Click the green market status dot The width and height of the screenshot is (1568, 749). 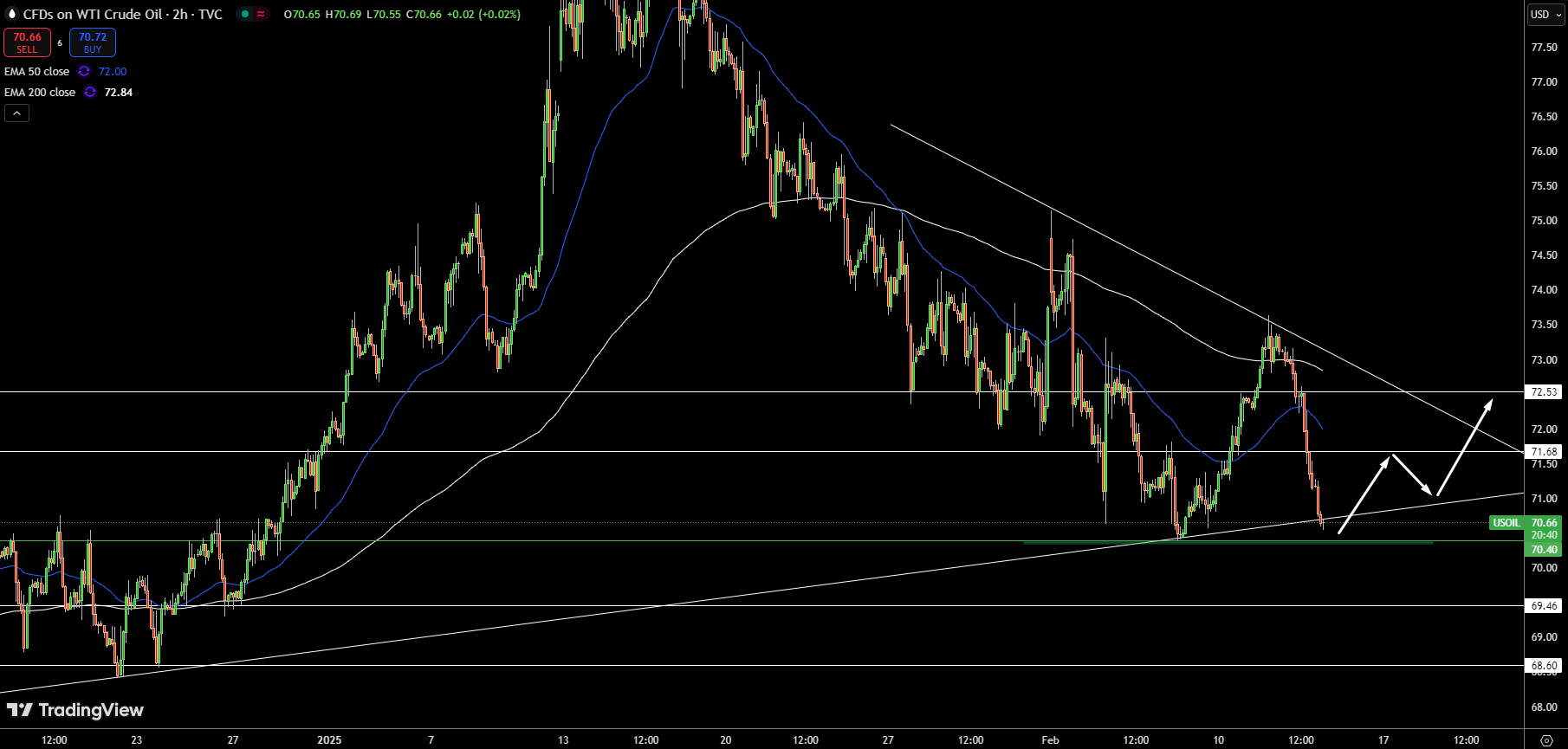(245, 14)
